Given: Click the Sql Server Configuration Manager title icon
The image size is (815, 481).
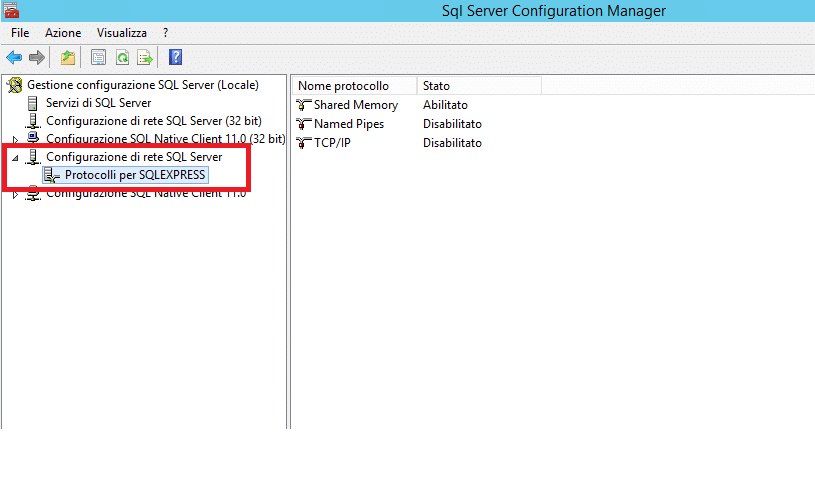Looking at the screenshot, I should point(10,10).
